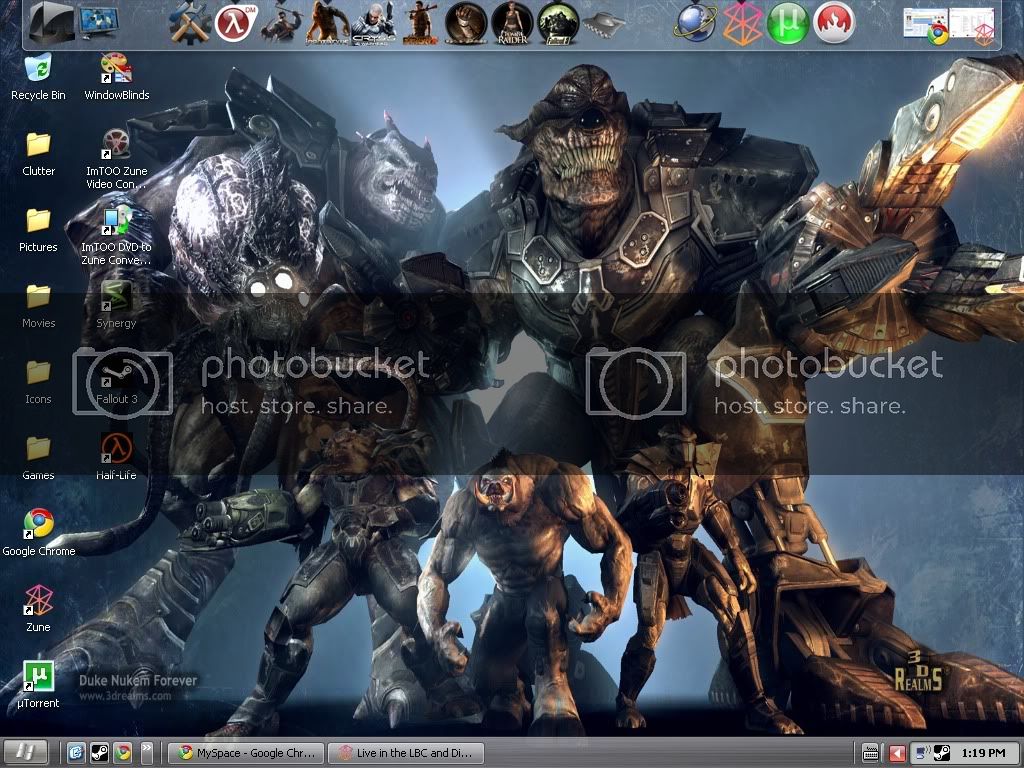Switch to Chrome window thumbnail in dock
Screen dimensions: 1024x768
pos(925,25)
